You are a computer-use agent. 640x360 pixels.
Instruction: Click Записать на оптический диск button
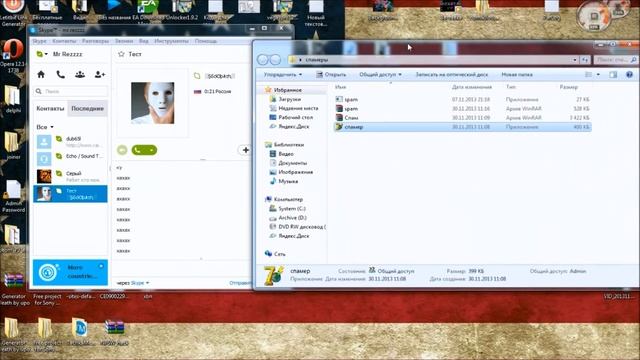point(451,74)
